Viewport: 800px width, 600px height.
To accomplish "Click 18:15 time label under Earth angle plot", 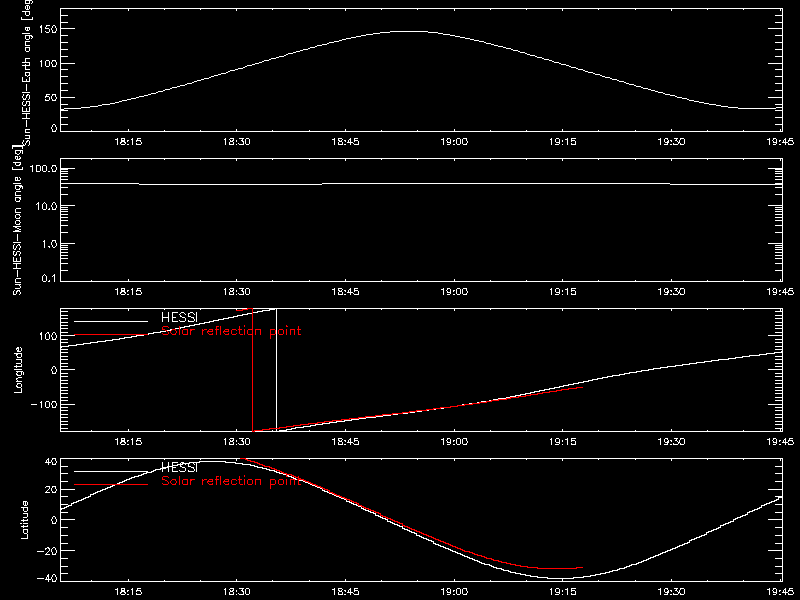I will point(128,141).
